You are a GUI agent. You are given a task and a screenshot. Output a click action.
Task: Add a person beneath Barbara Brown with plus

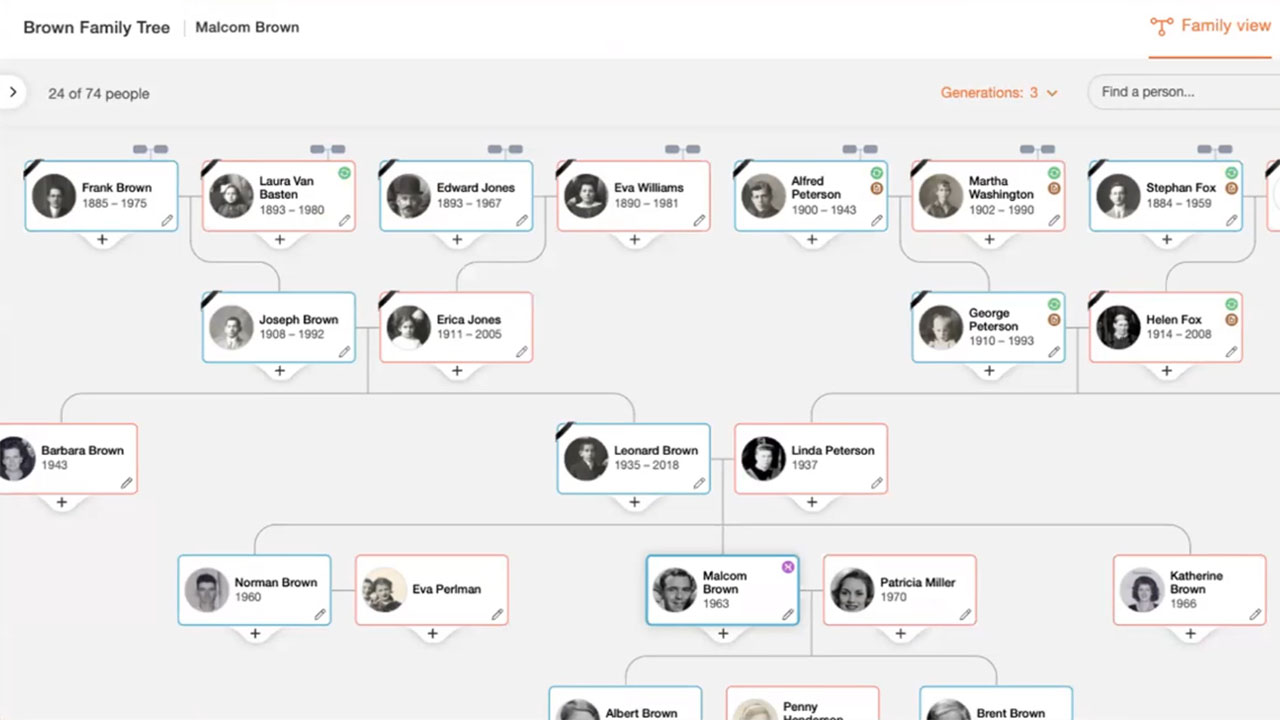61,502
